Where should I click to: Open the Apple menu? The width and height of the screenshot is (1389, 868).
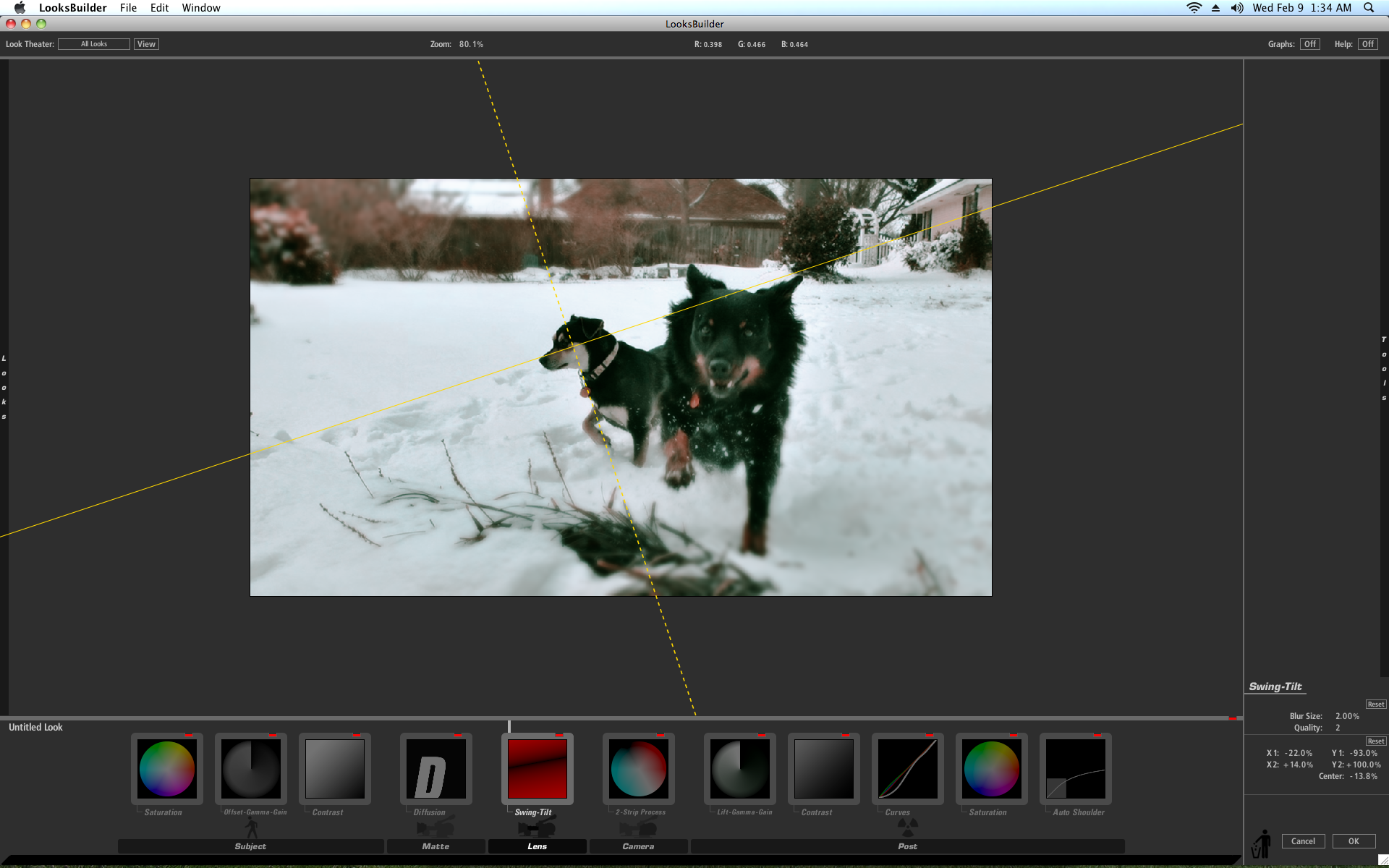pyautogui.click(x=20, y=7)
